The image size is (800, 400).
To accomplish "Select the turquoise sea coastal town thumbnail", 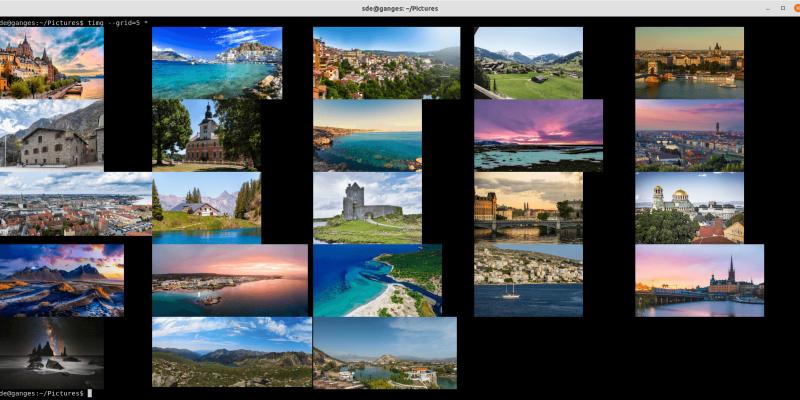I will tap(217, 63).
